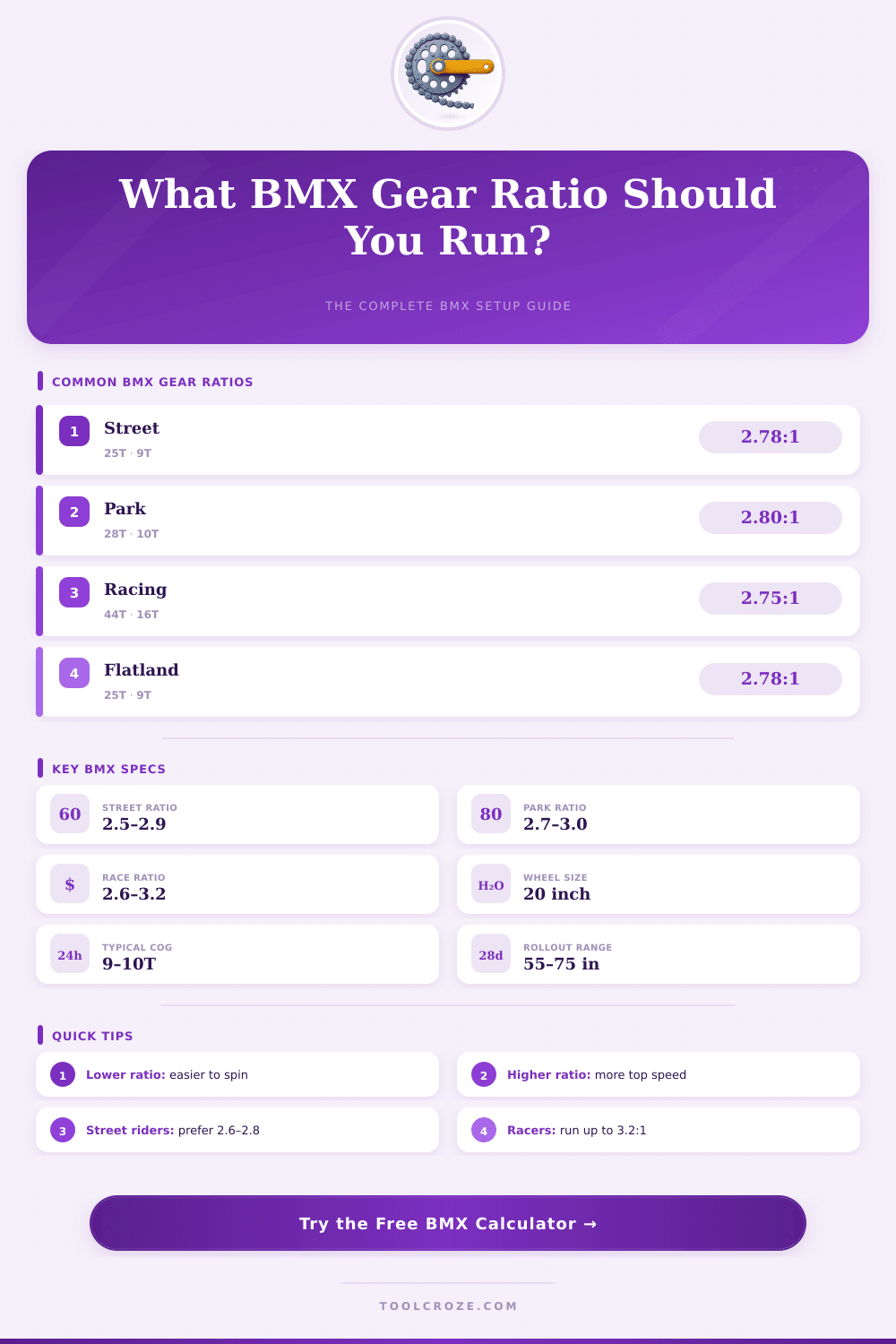Click the number 3 badge beside Racing
This screenshot has height=1344, width=896.
point(74,592)
